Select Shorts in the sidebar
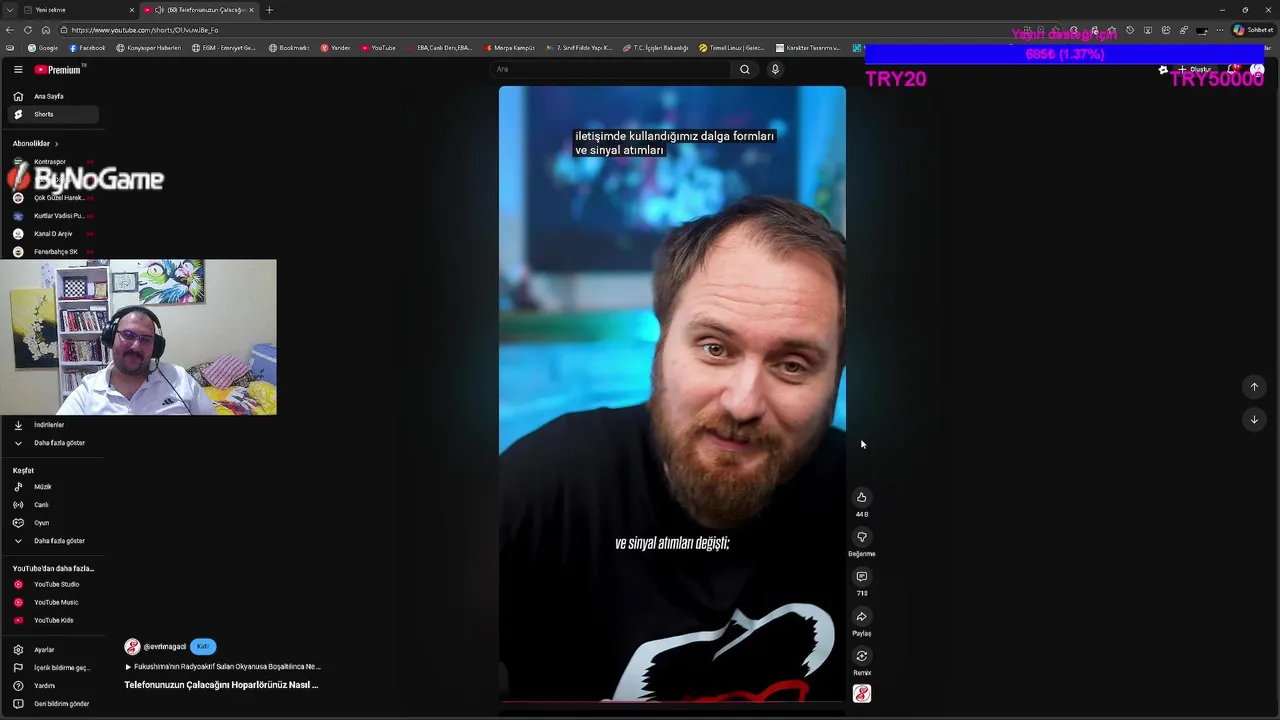Screen dimensions: 1280x720 52,114
